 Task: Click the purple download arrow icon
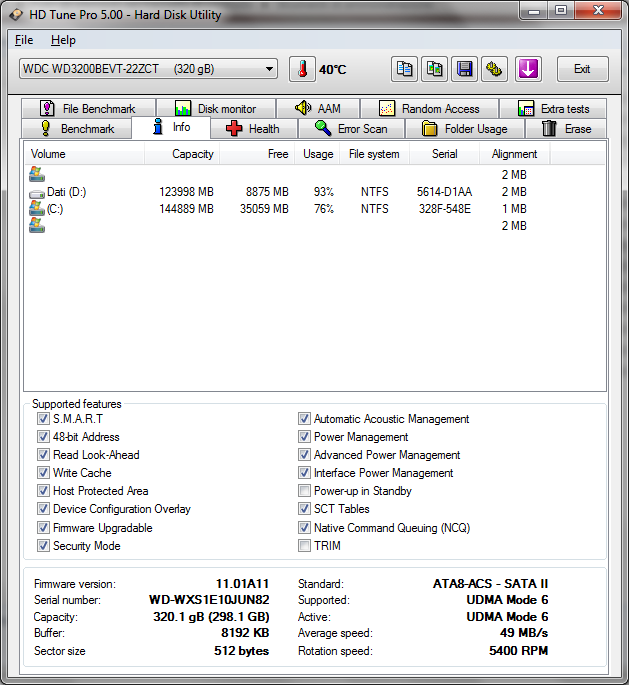(x=528, y=69)
